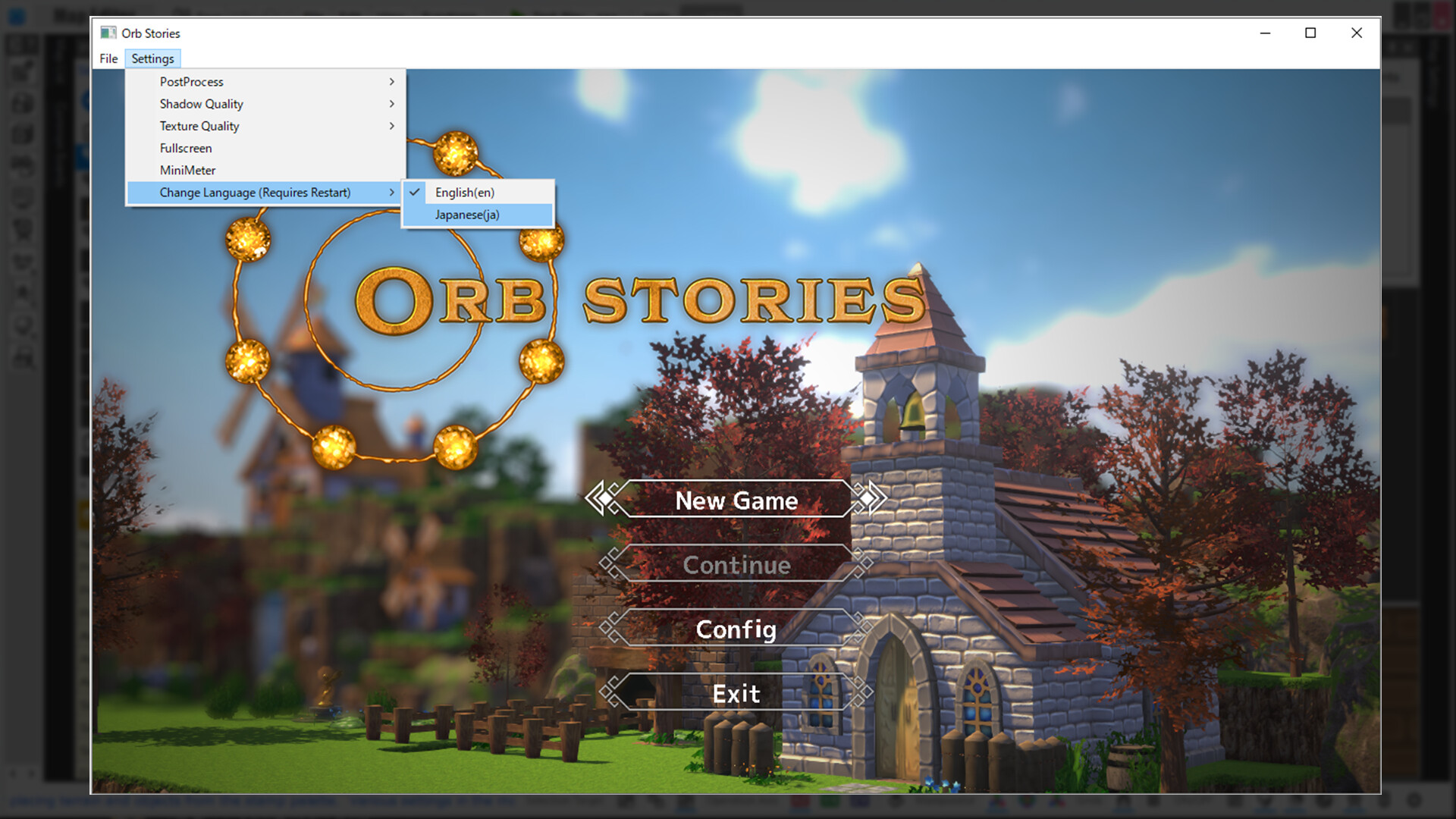The height and width of the screenshot is (819, 1456).
Task: Open the Config screen
Action: tap(736, 629)
